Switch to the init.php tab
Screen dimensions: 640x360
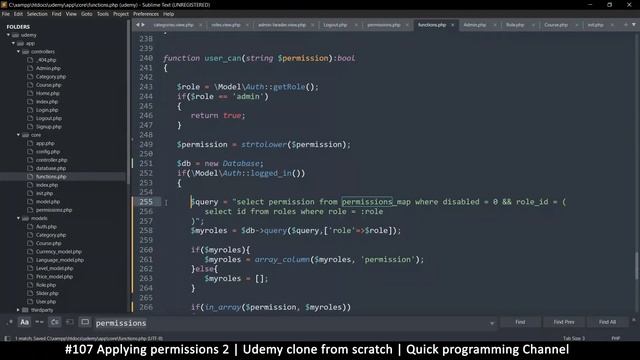pyautogui.click(x=596, y=25)
